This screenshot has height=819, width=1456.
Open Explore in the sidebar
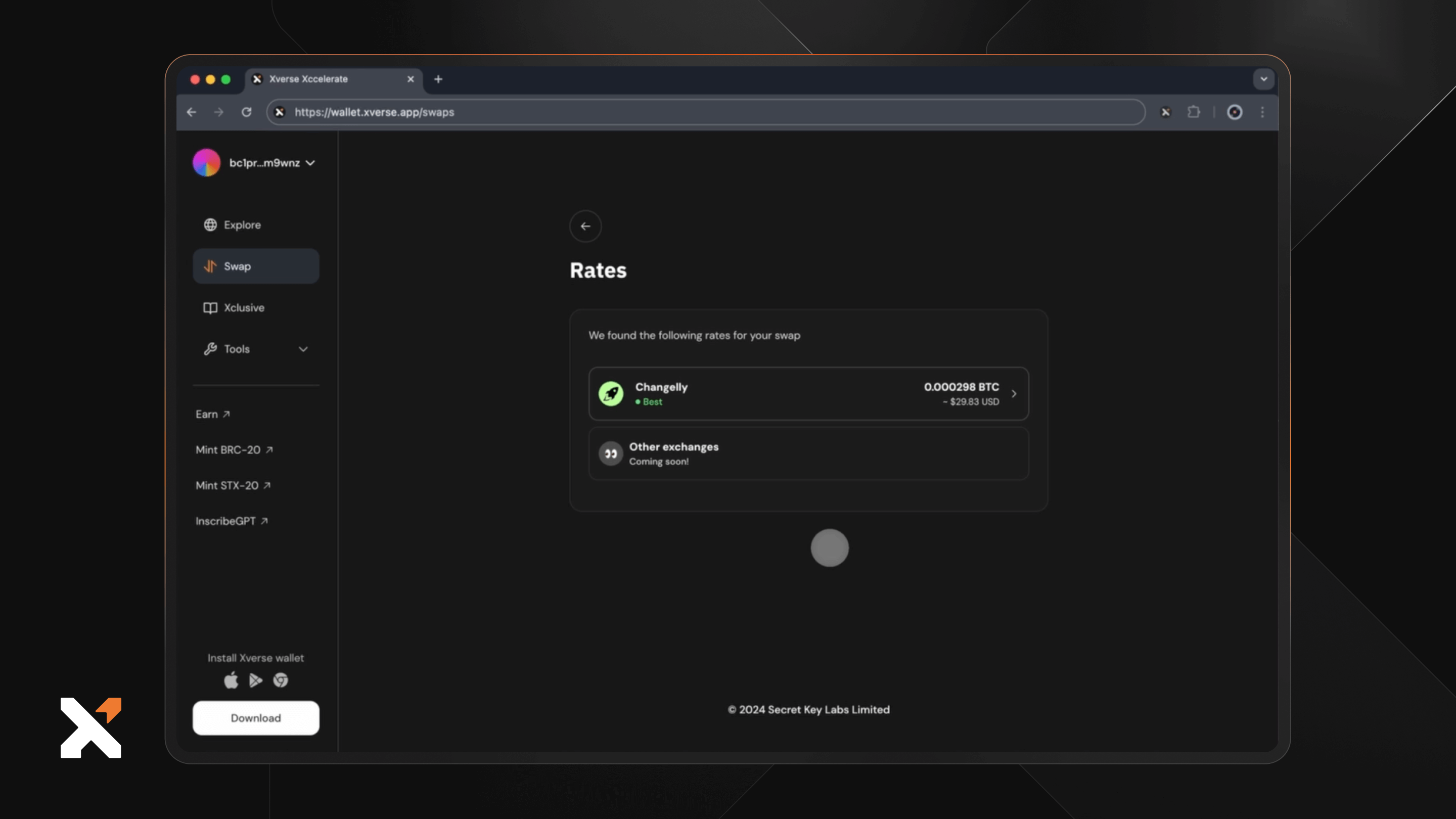point(255,225)
